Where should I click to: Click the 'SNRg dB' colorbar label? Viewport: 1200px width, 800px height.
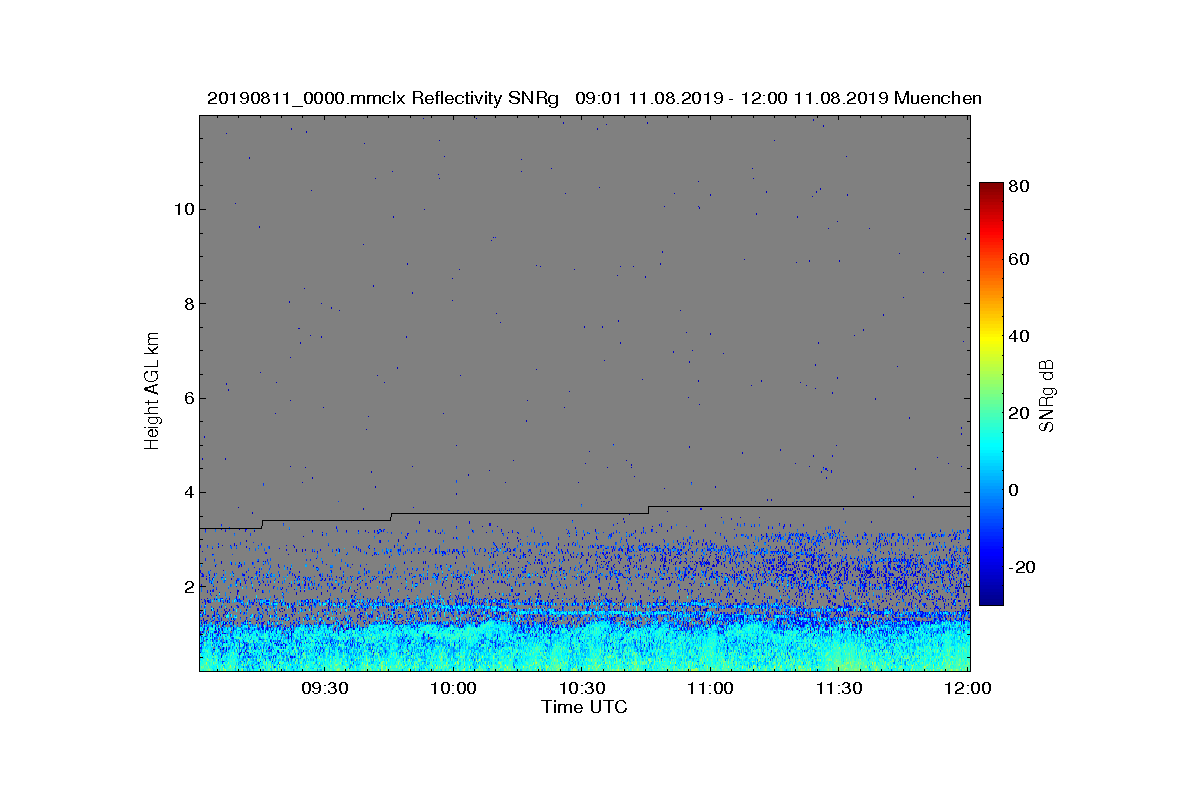1047,396
